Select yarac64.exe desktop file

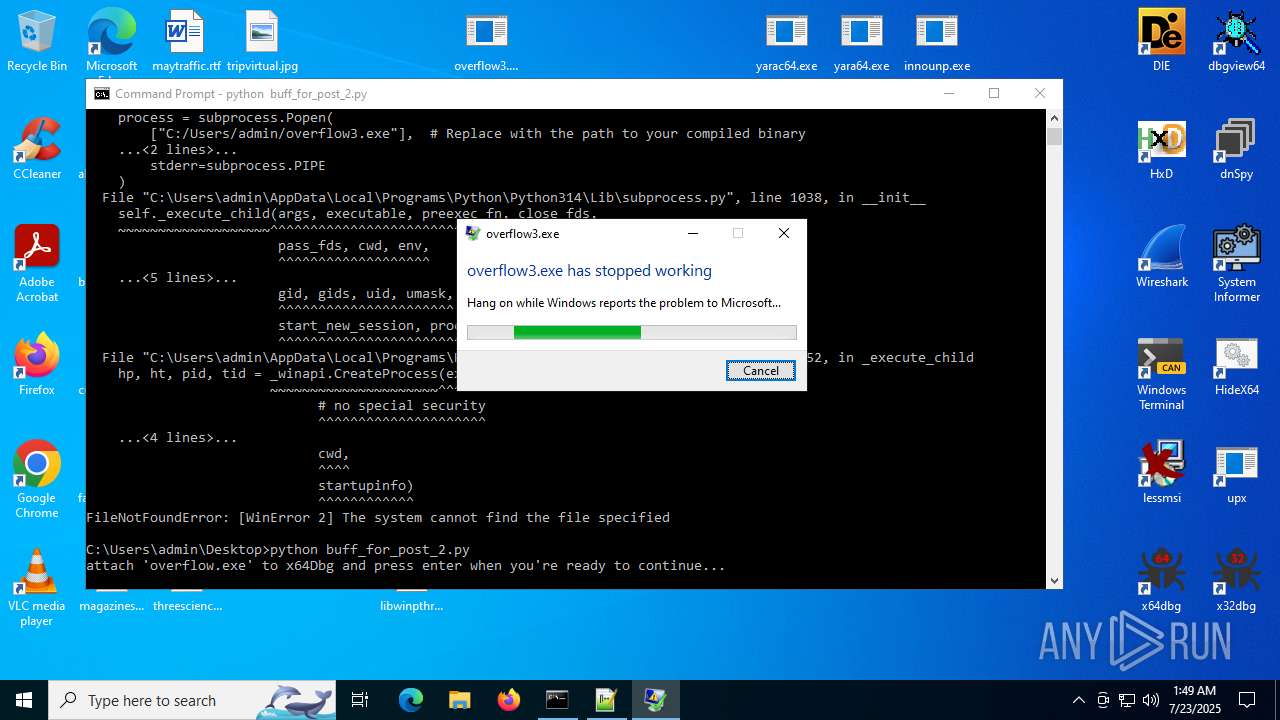786,41
